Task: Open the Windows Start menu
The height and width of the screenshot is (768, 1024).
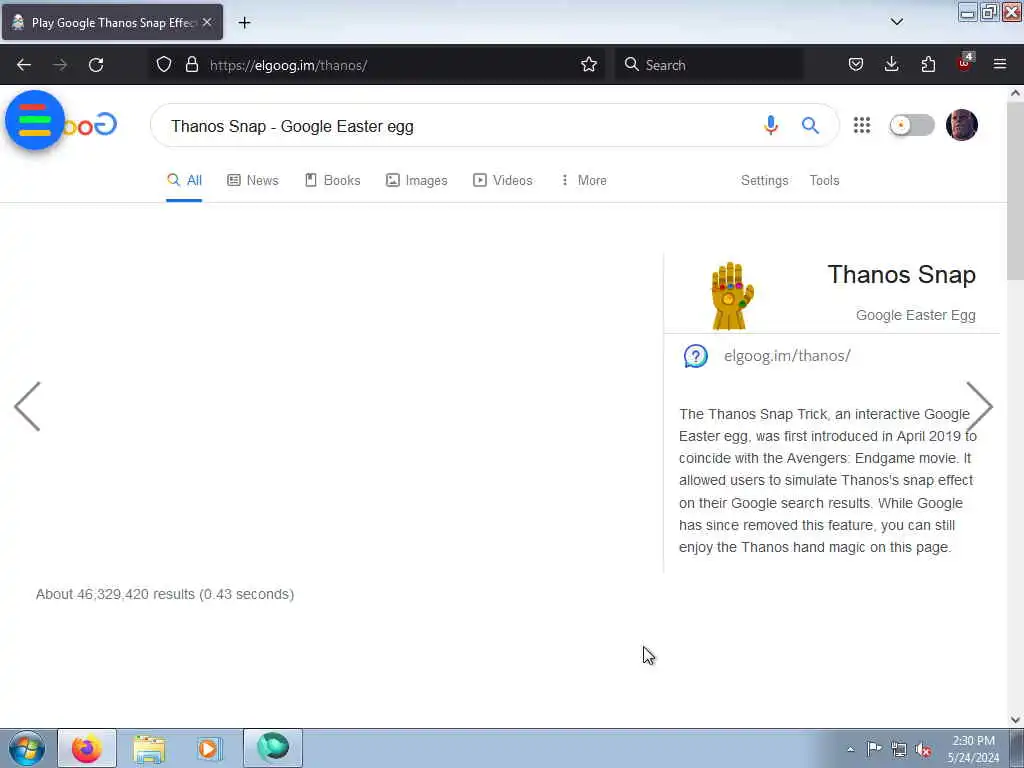Action: 27,748
